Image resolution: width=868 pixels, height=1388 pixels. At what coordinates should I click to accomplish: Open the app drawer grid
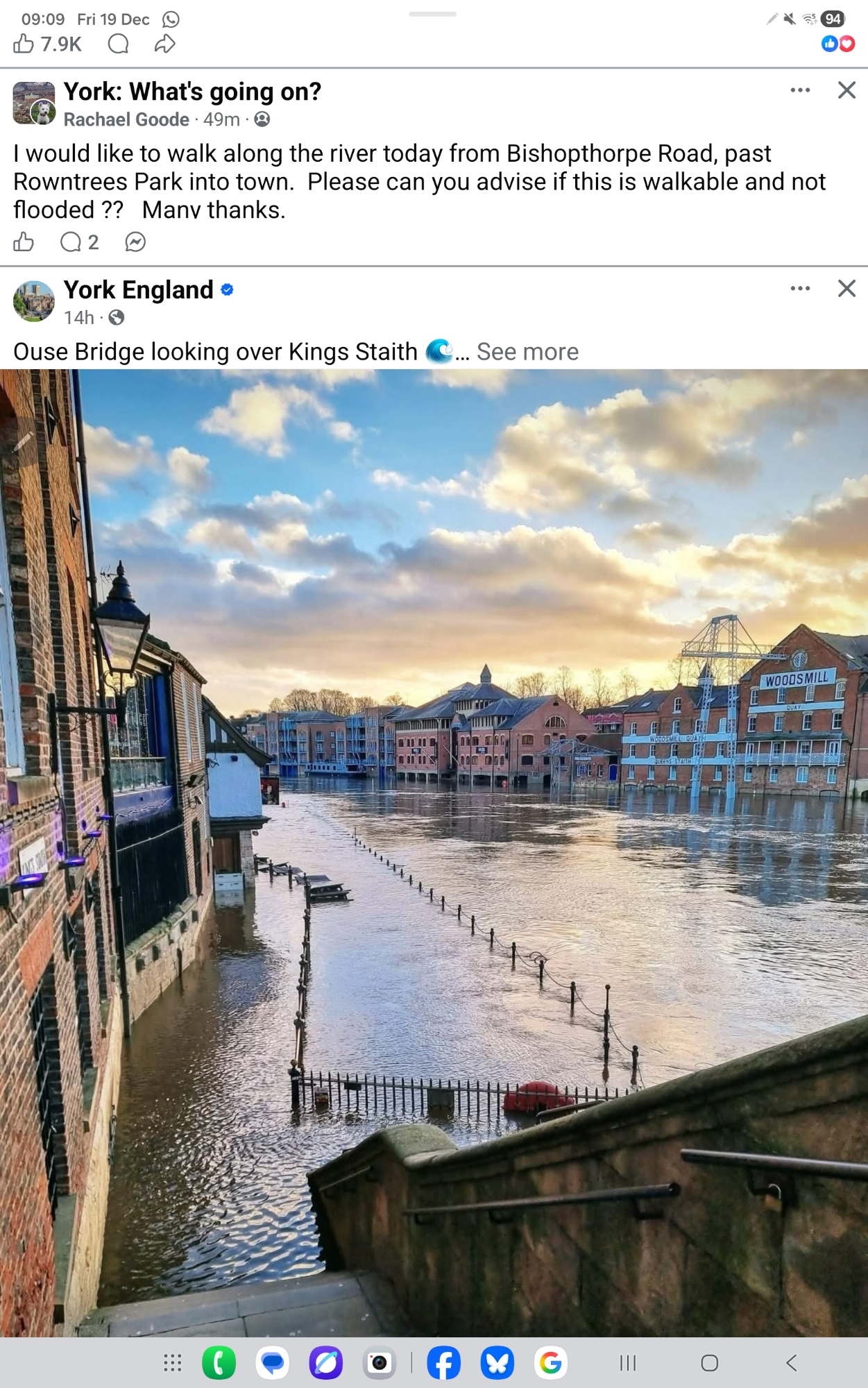[x=173, y=1363]
